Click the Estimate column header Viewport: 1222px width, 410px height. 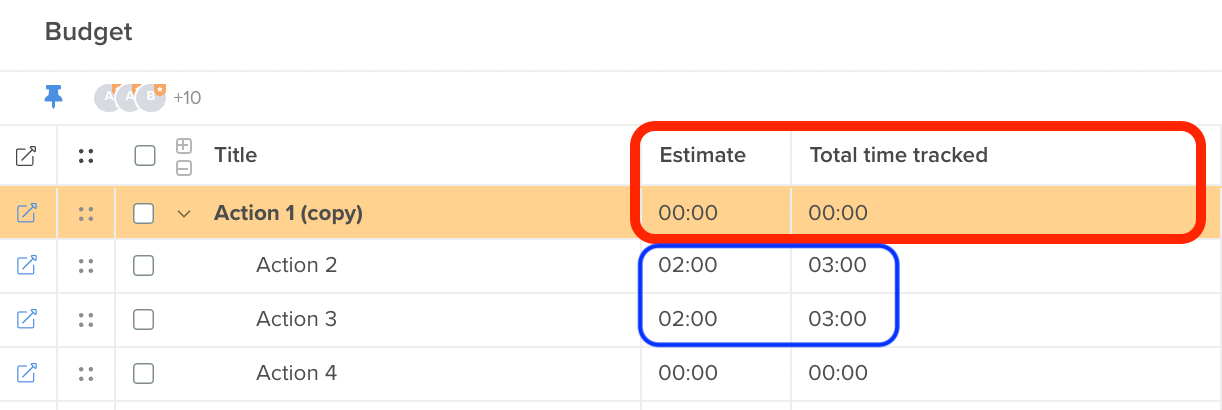click(x=703, y=155)
